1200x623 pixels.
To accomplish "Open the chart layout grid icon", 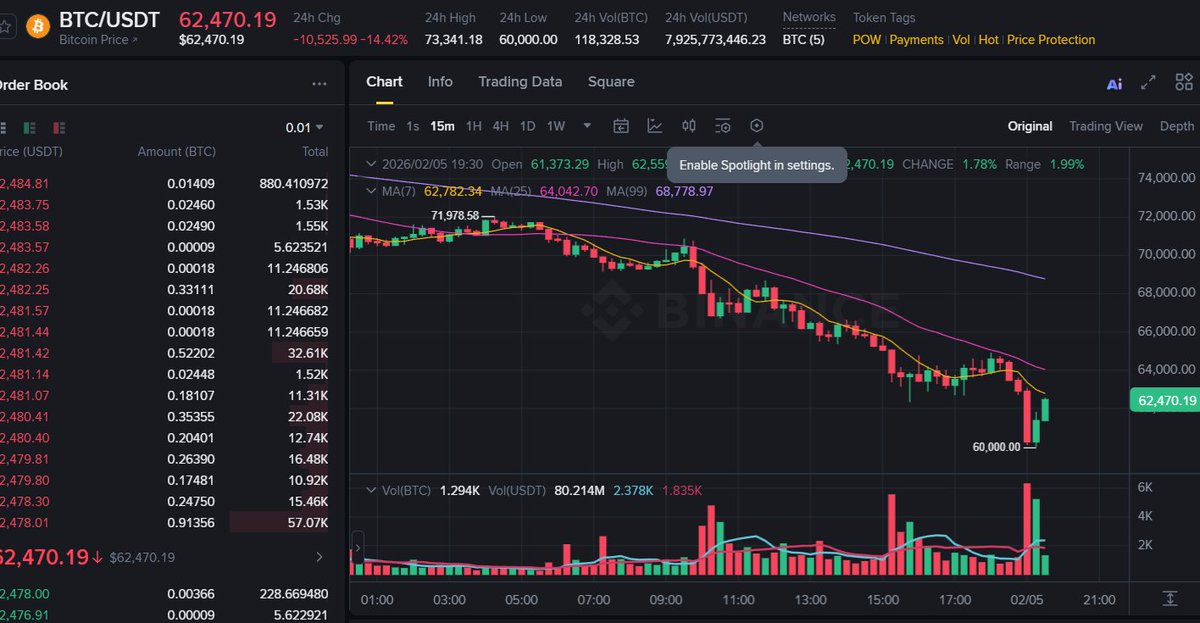I will pos(1184,84).
